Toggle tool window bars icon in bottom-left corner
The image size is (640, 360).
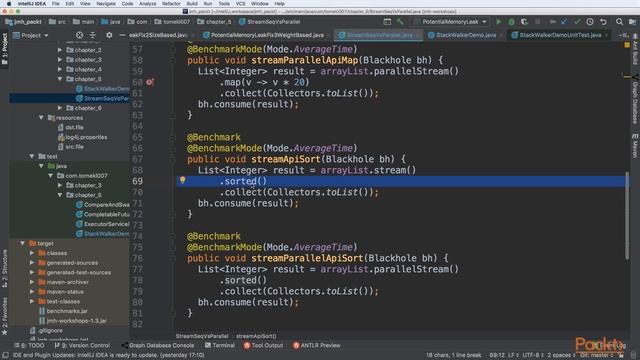click(x=5, y=355)
